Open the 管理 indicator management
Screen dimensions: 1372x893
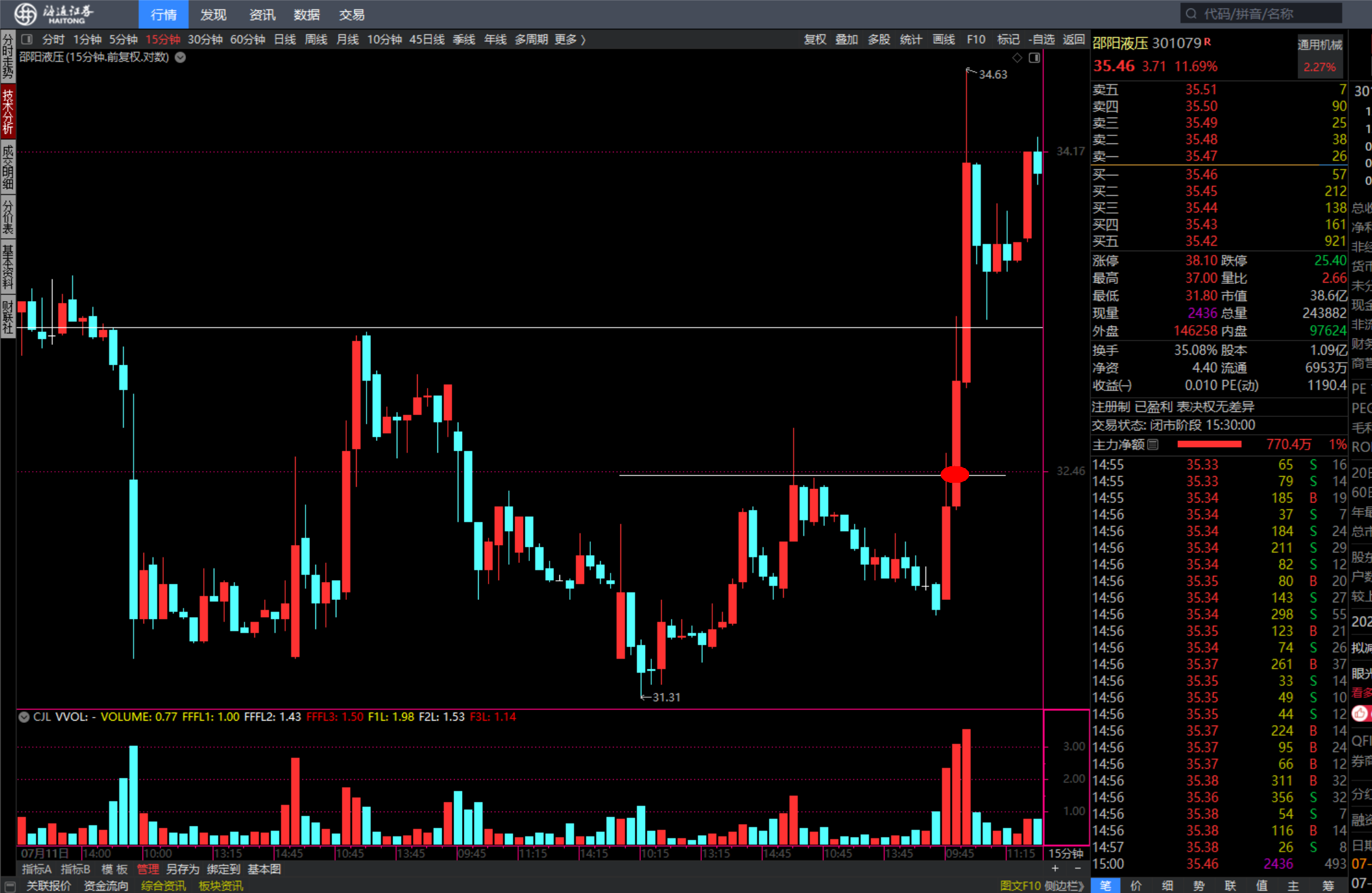148,869
